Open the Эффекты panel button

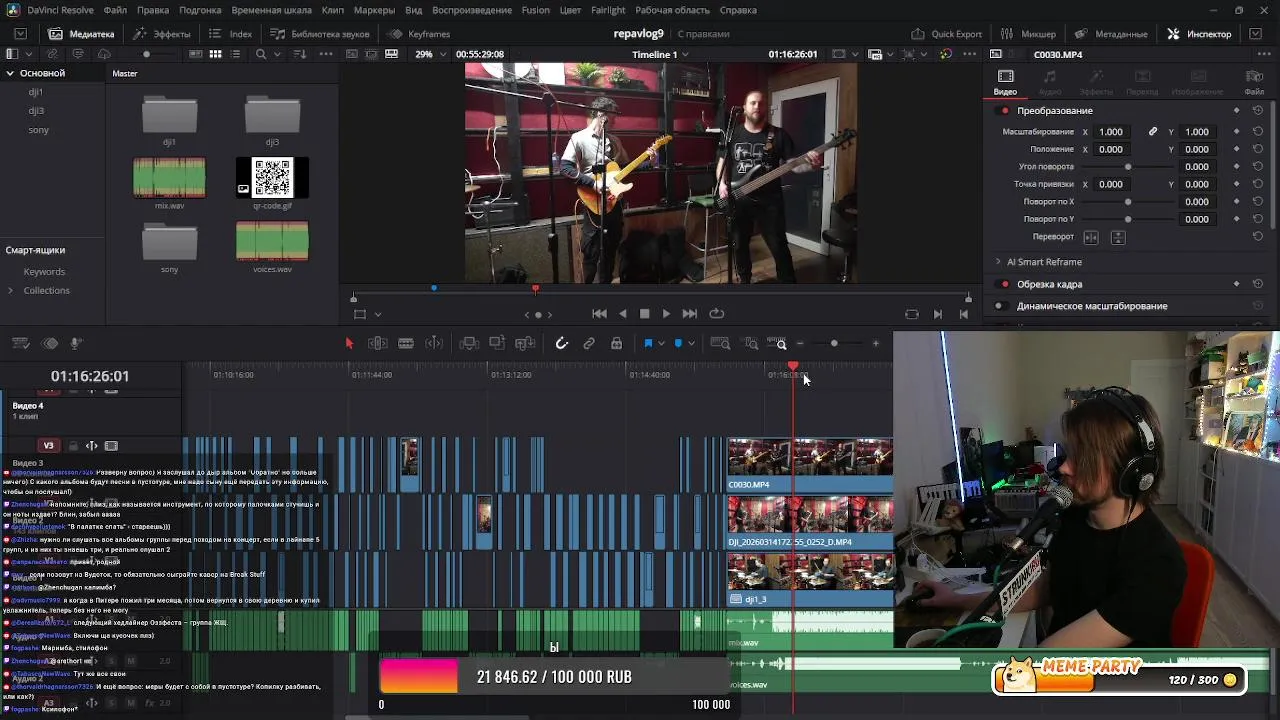click(x=163, y=34)
